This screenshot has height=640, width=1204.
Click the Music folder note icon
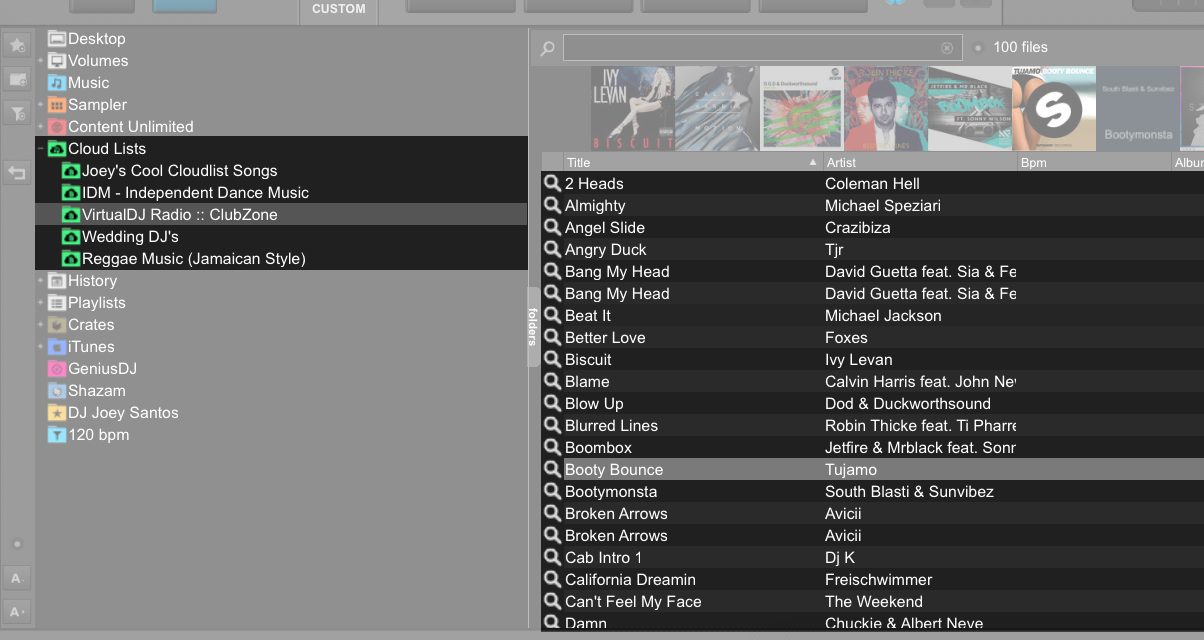coord(57,83)
